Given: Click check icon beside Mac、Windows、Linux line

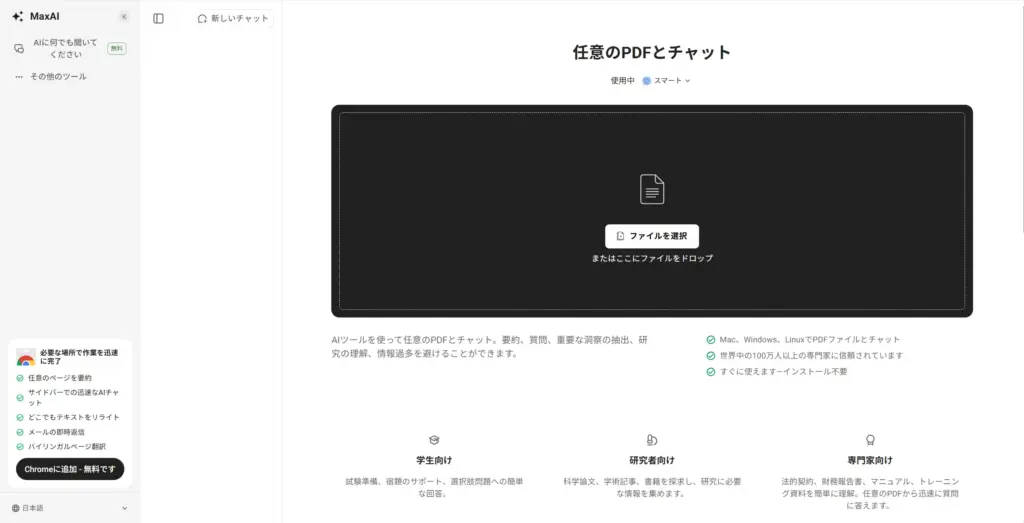Looking at the screenshot, I should [x=711, y=340].
